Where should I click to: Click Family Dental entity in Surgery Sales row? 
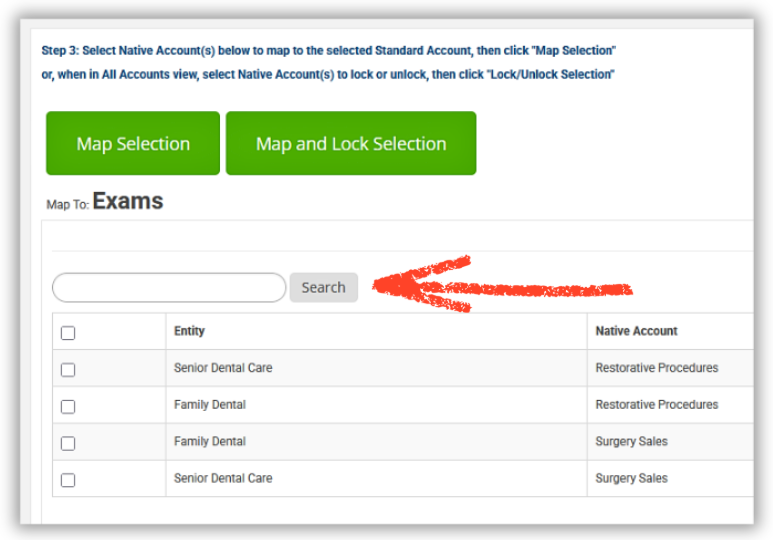click(x=210, y=442)
